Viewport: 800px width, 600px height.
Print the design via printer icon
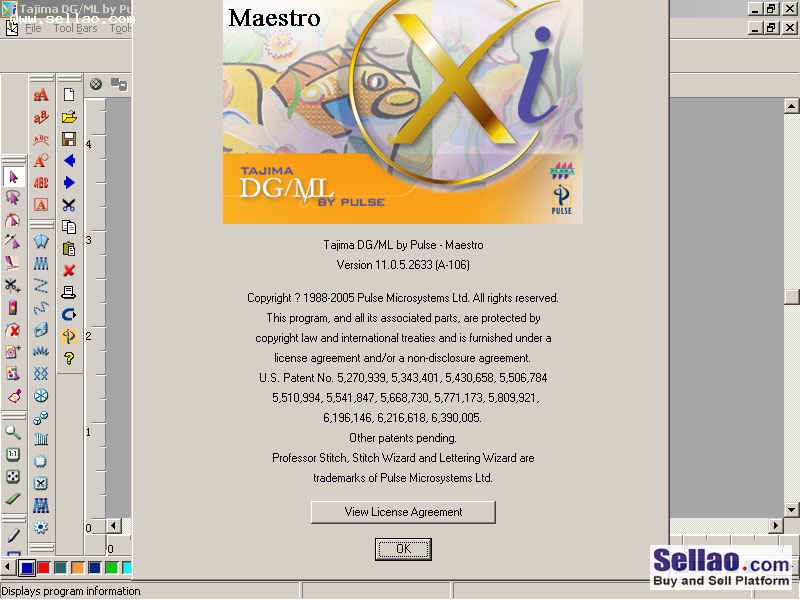coord(69,292)
